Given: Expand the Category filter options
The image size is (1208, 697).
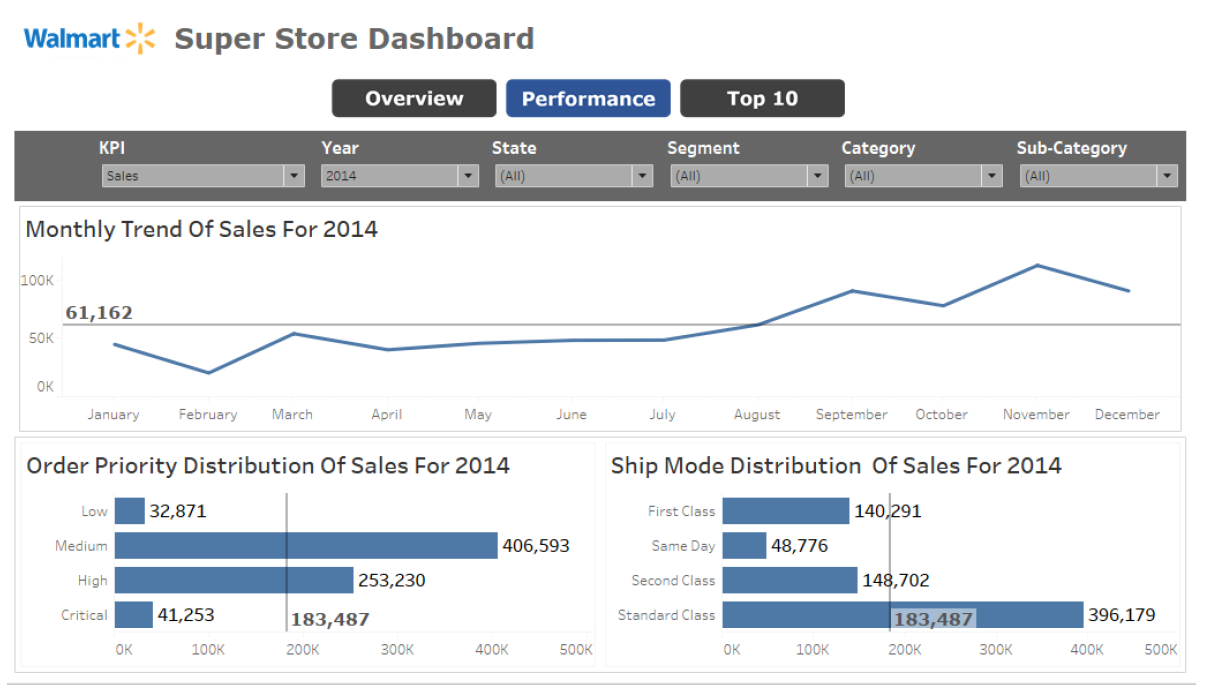Looking at the screenshot, I should pyautogui.click(x=991, y=176).
